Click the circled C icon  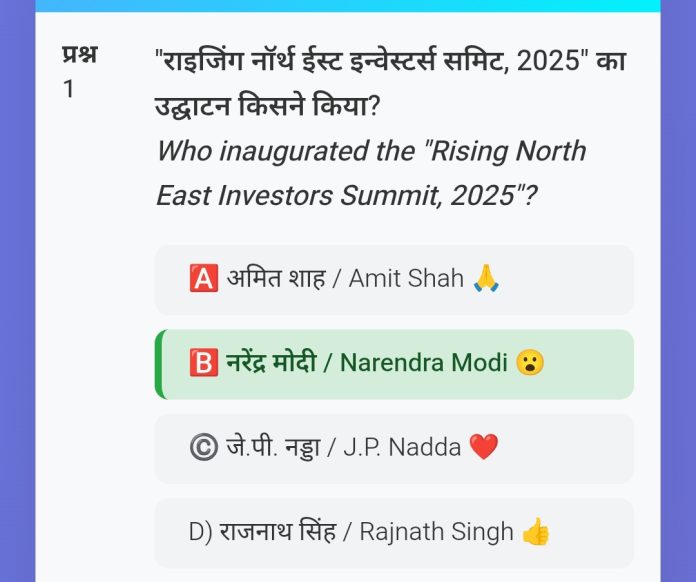point(203,447)
